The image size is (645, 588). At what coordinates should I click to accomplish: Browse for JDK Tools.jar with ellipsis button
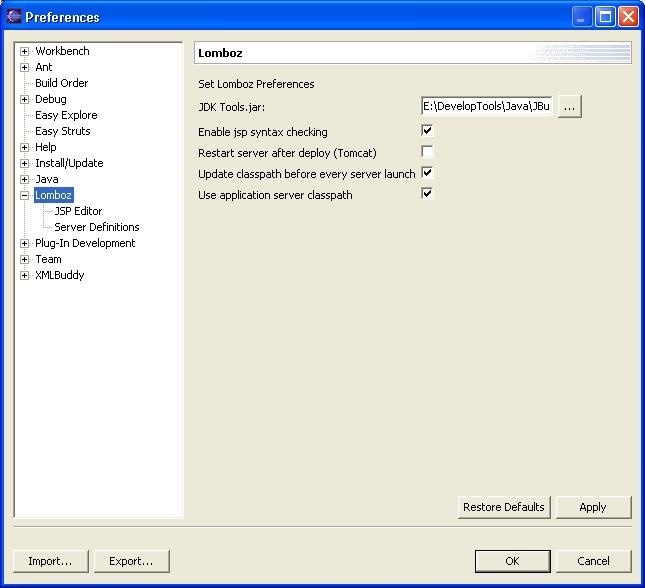coord(569,107)
